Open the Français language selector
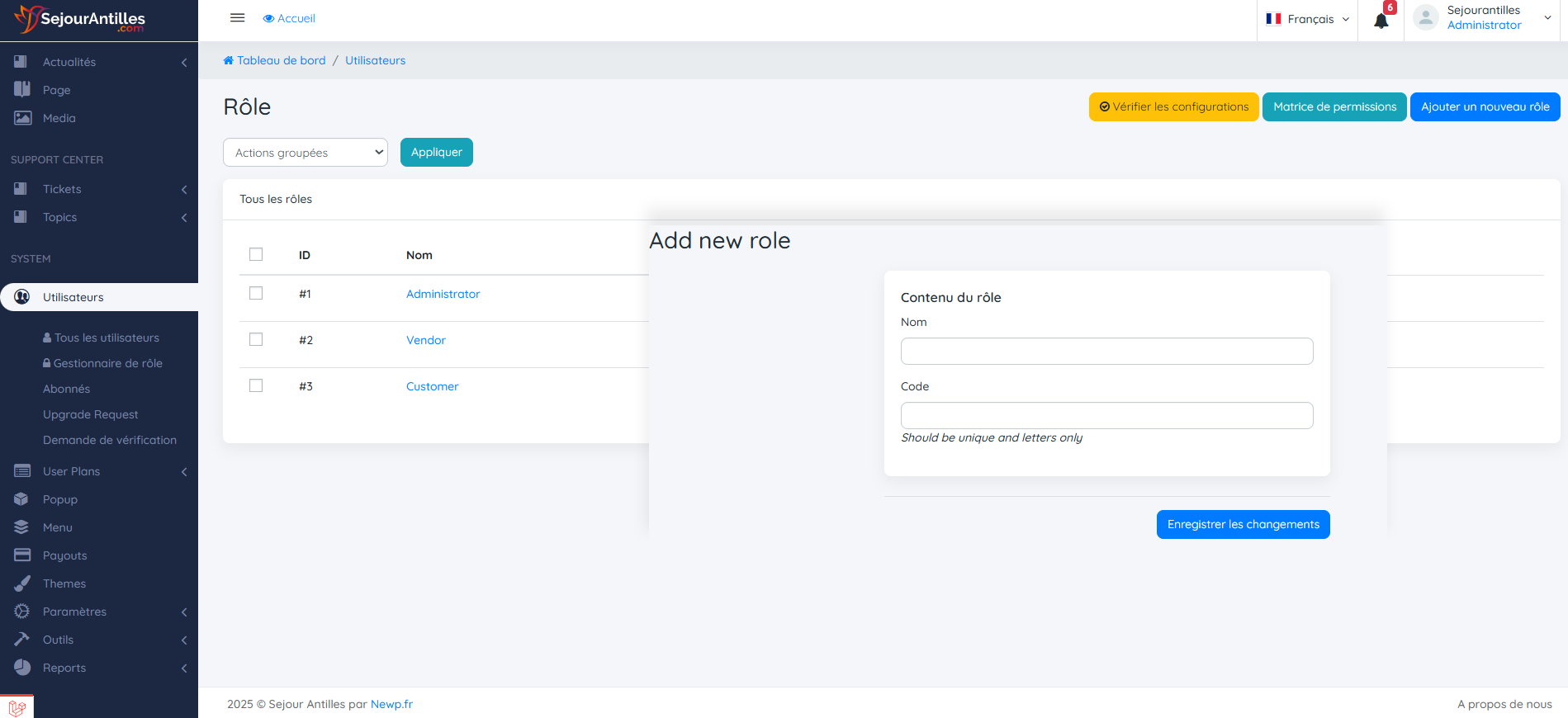 (1307, 19)
